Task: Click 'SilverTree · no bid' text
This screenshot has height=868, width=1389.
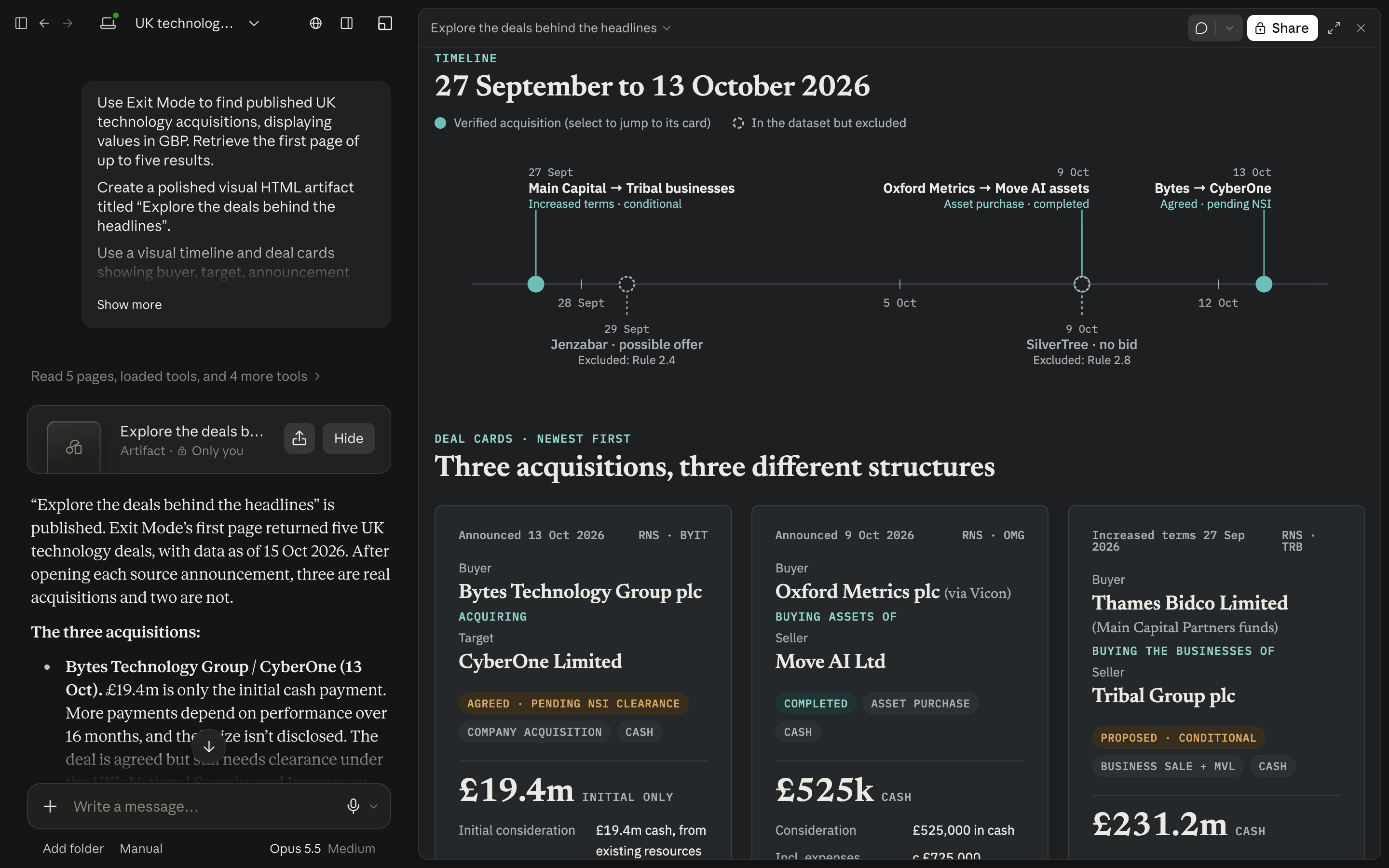Action: 1082,344
